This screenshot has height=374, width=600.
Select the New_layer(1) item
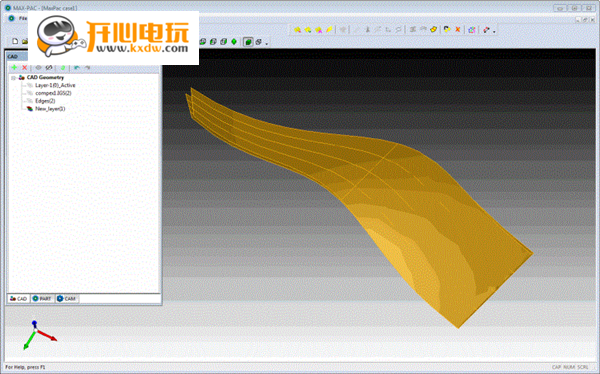tap(50, 109)
